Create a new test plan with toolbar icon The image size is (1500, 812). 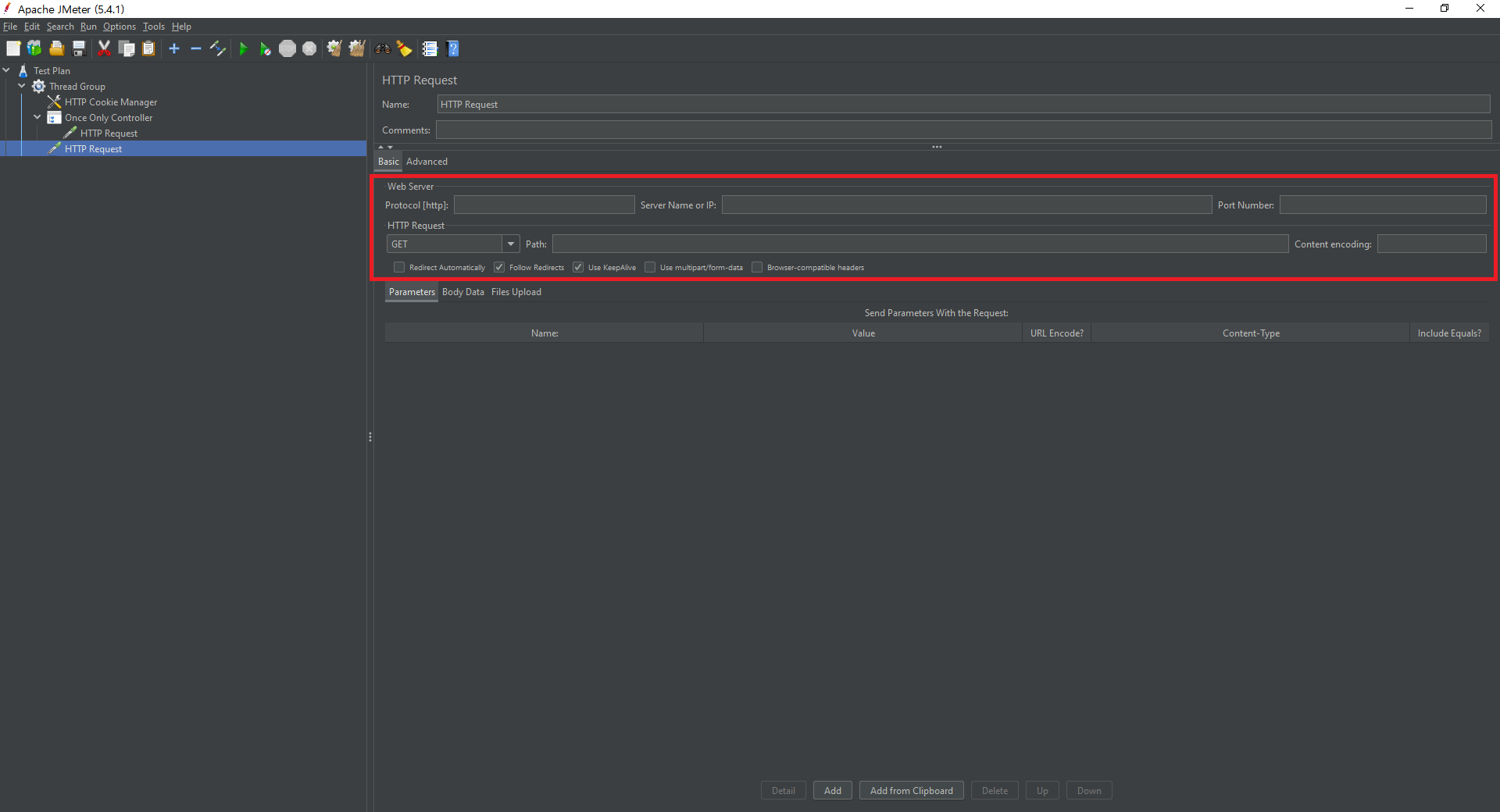pyautogui.click(x=13, y=48)
